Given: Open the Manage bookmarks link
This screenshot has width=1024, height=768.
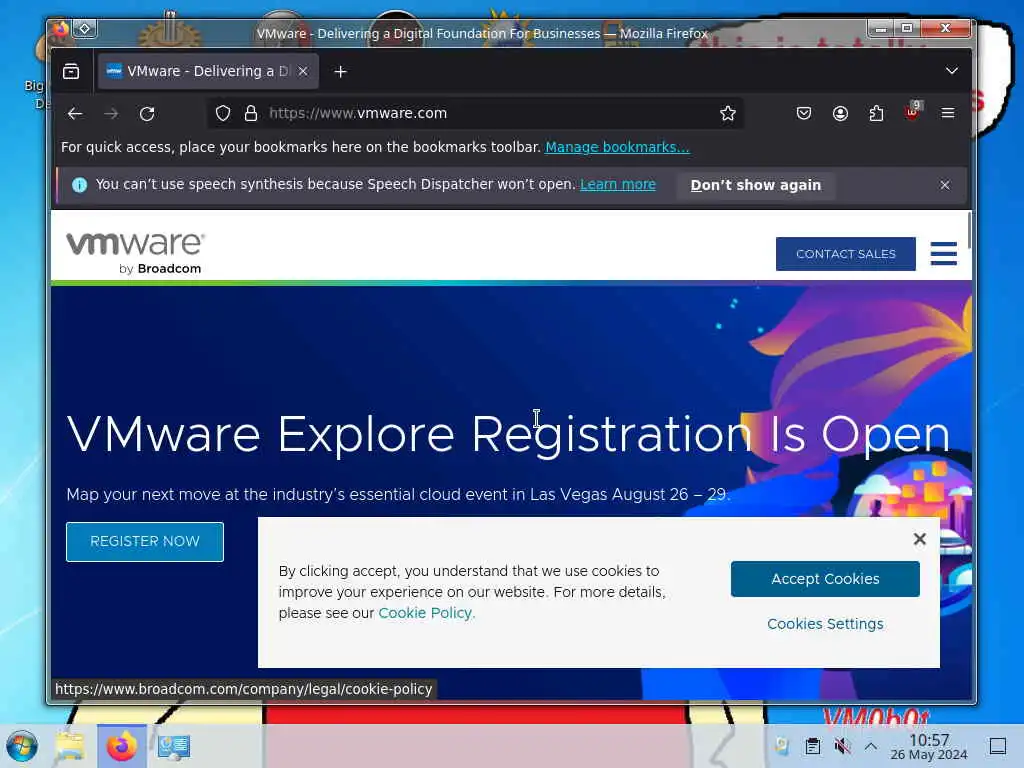Looking at the screenshot, I should 617,148.
